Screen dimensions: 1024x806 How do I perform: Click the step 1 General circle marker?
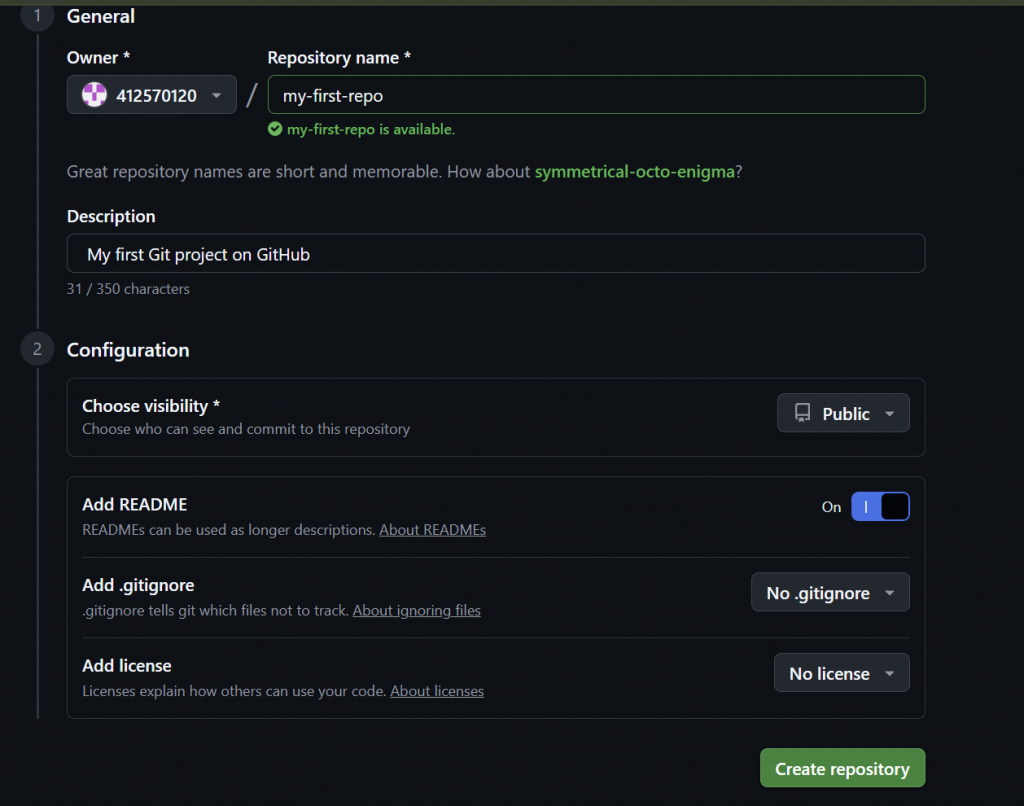[x=37, y=16]
